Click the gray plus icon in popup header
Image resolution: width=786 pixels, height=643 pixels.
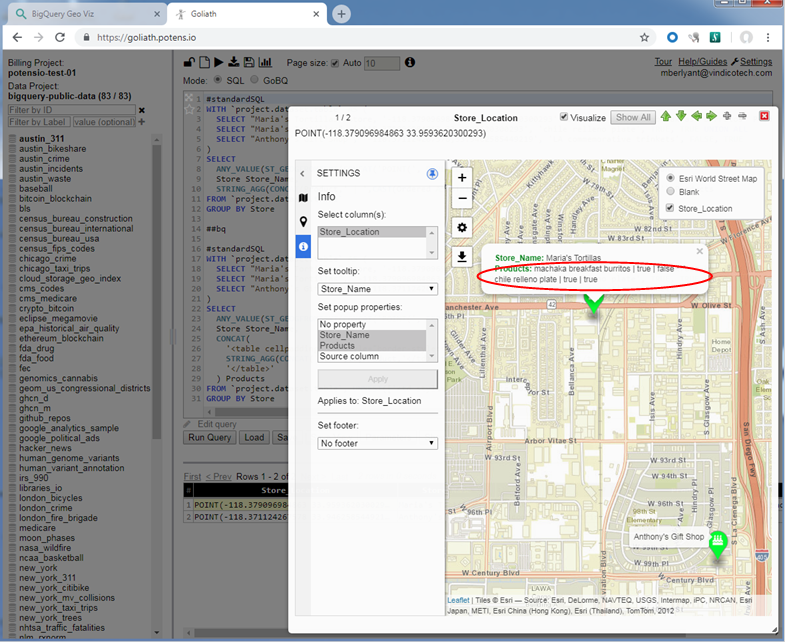click(x=727, y=116)
